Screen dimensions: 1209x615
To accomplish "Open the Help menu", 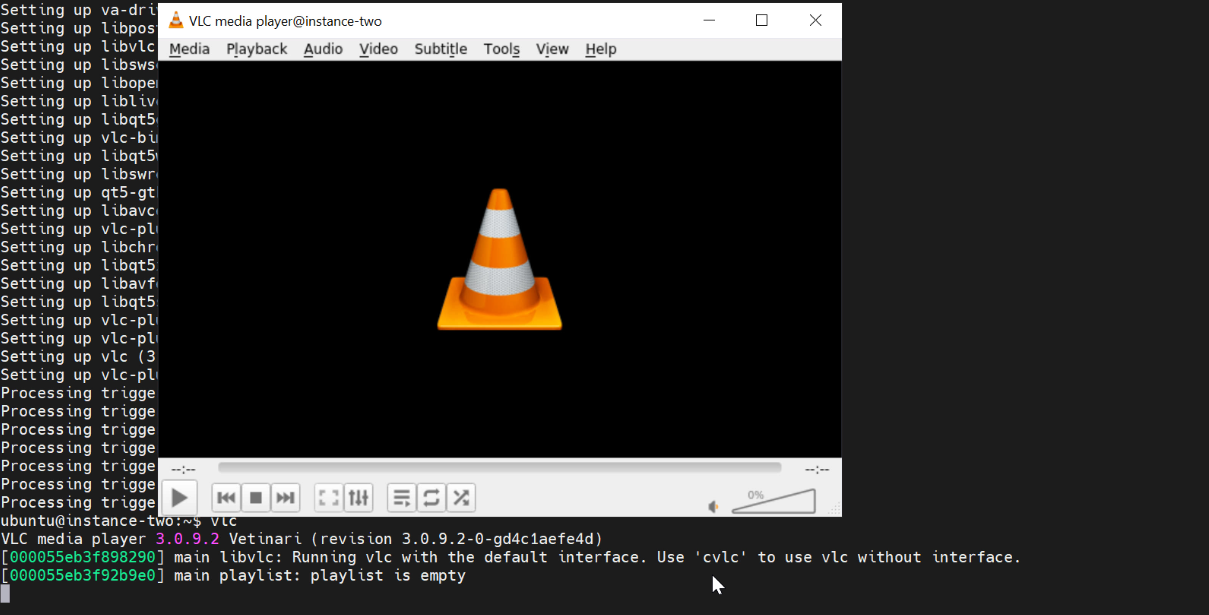I will click(x=601, y=49).
